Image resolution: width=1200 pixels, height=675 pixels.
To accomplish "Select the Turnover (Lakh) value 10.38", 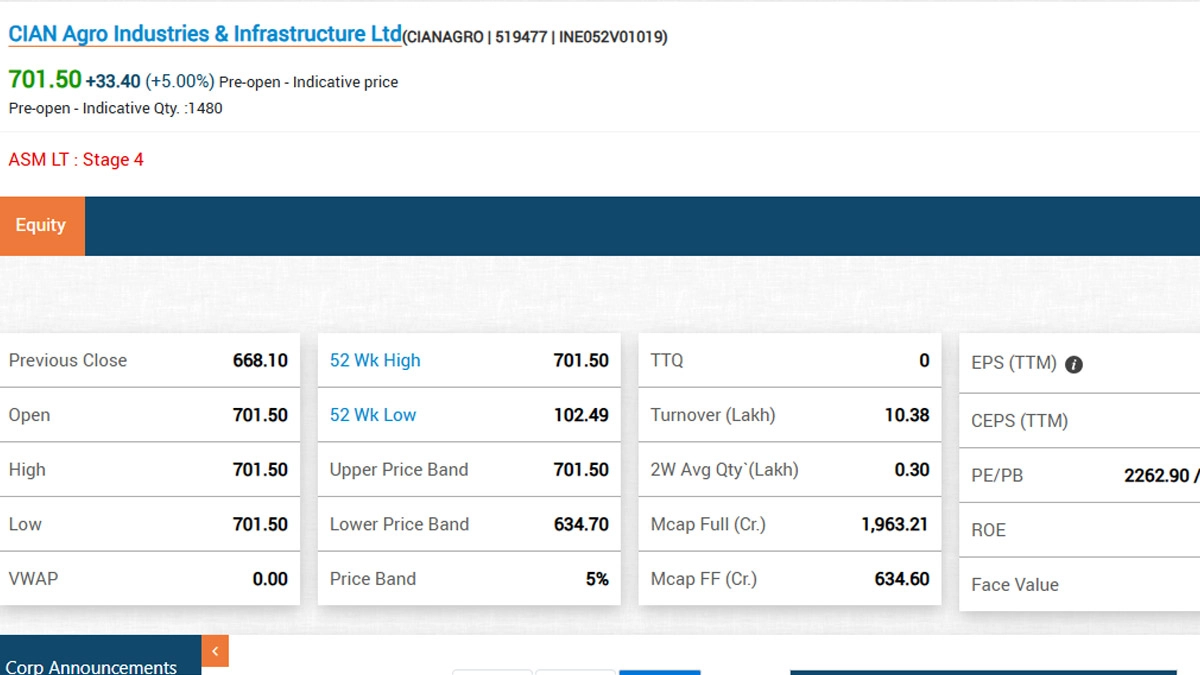I will point(906,415).
